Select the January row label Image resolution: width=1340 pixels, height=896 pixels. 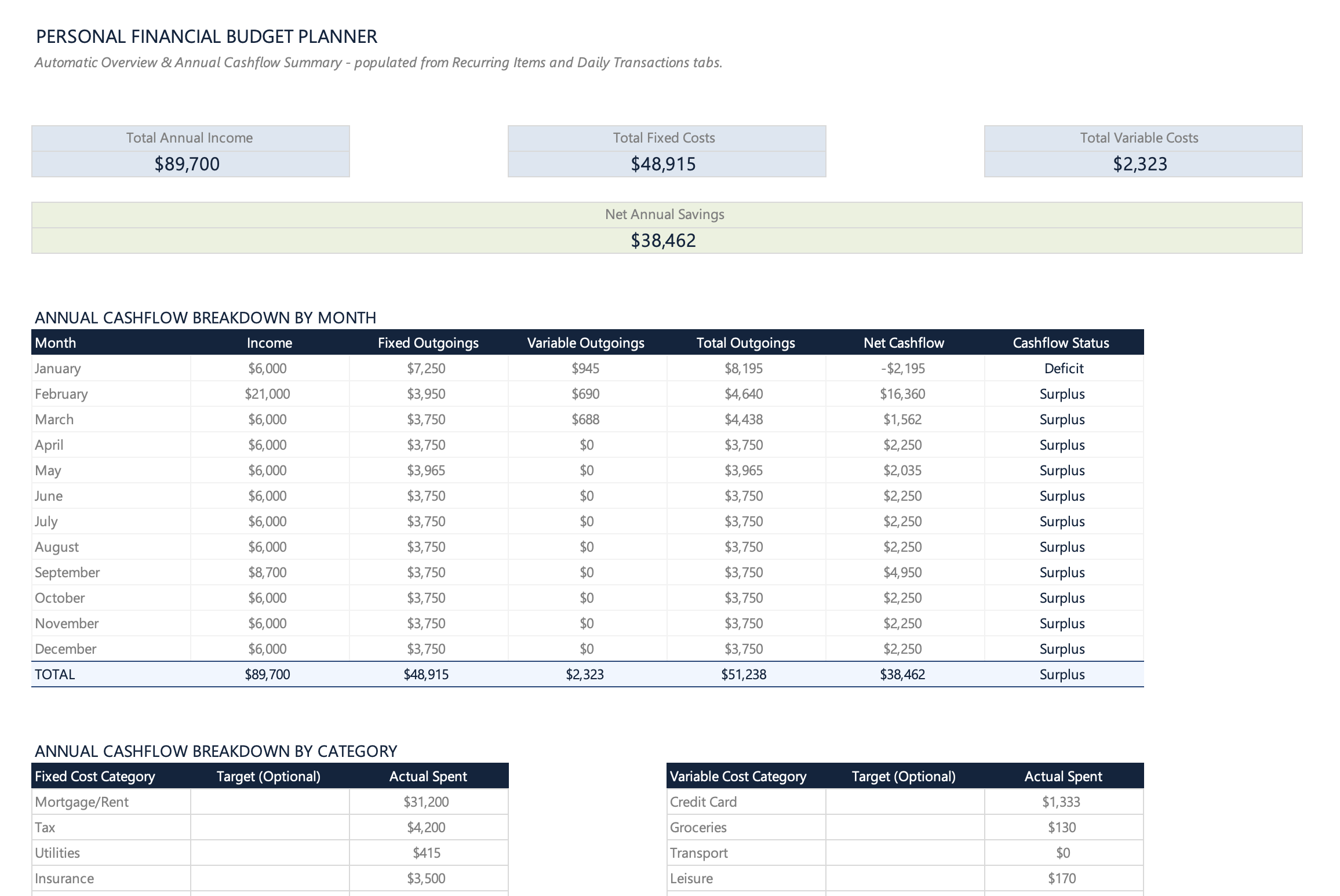[57, 369]
